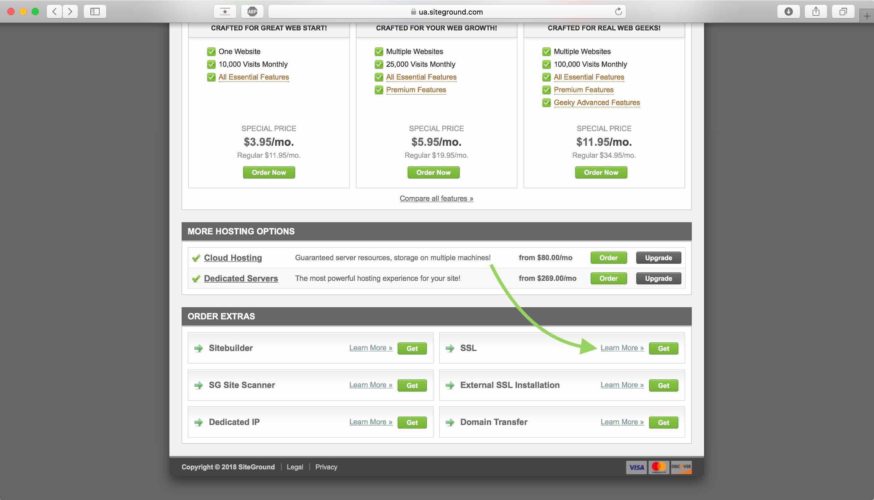Click the address bar ua.siteground.com
Screen dimensions: 874x500
coord(446,11)
